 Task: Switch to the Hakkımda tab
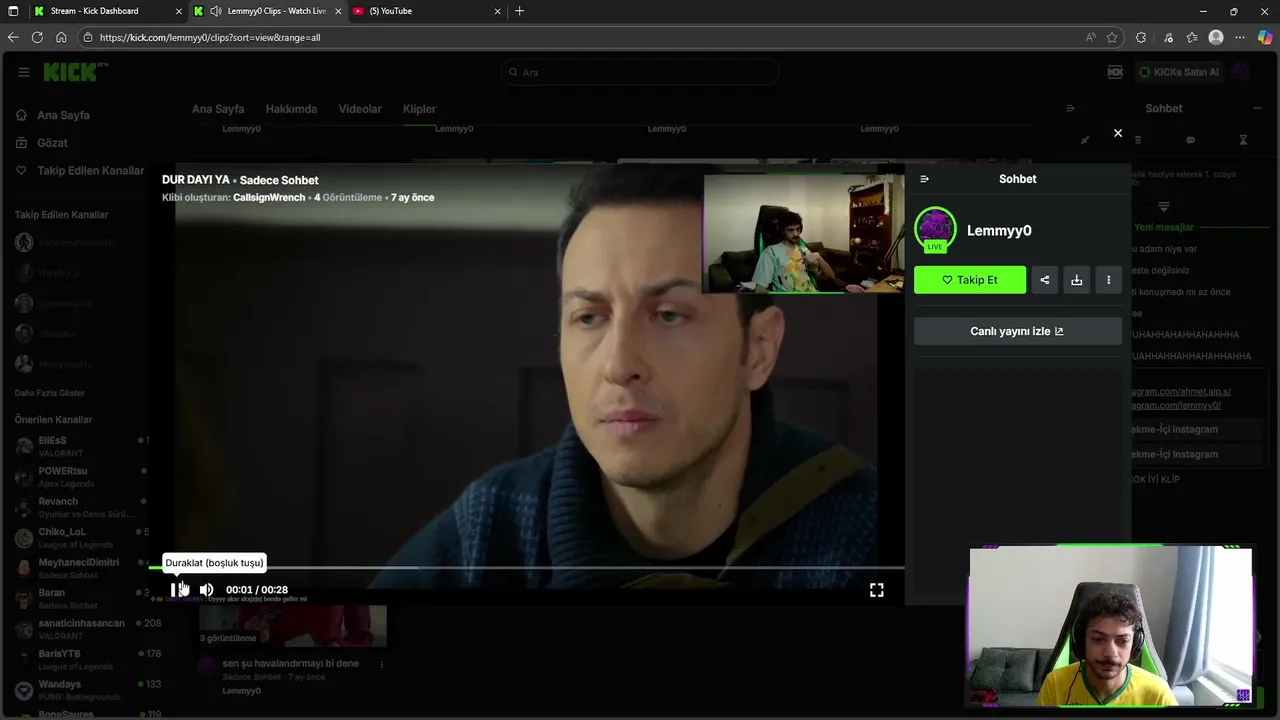(291, 109)
